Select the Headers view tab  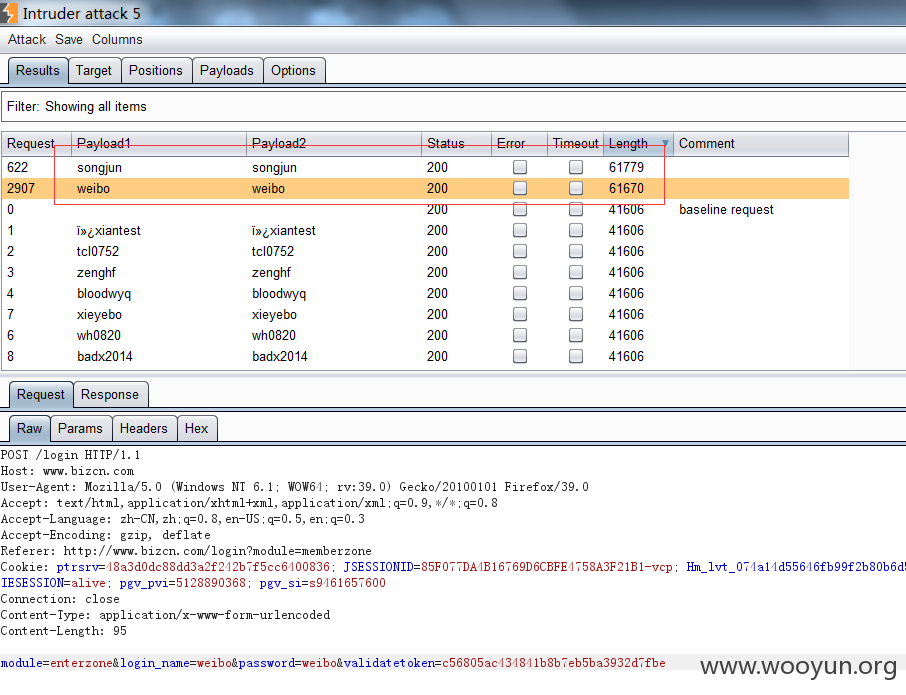click(x=143, y=429)
